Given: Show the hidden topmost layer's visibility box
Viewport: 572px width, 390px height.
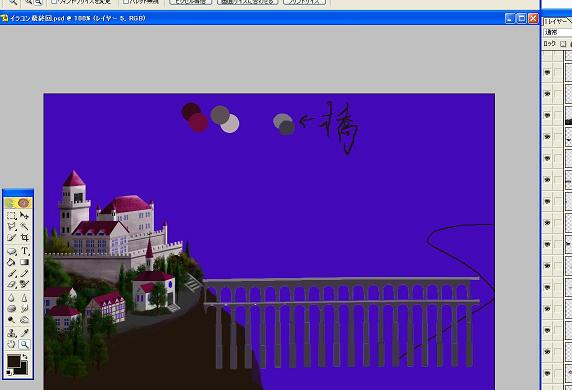Looking at the screenshot, I should (x=547, y=57).
